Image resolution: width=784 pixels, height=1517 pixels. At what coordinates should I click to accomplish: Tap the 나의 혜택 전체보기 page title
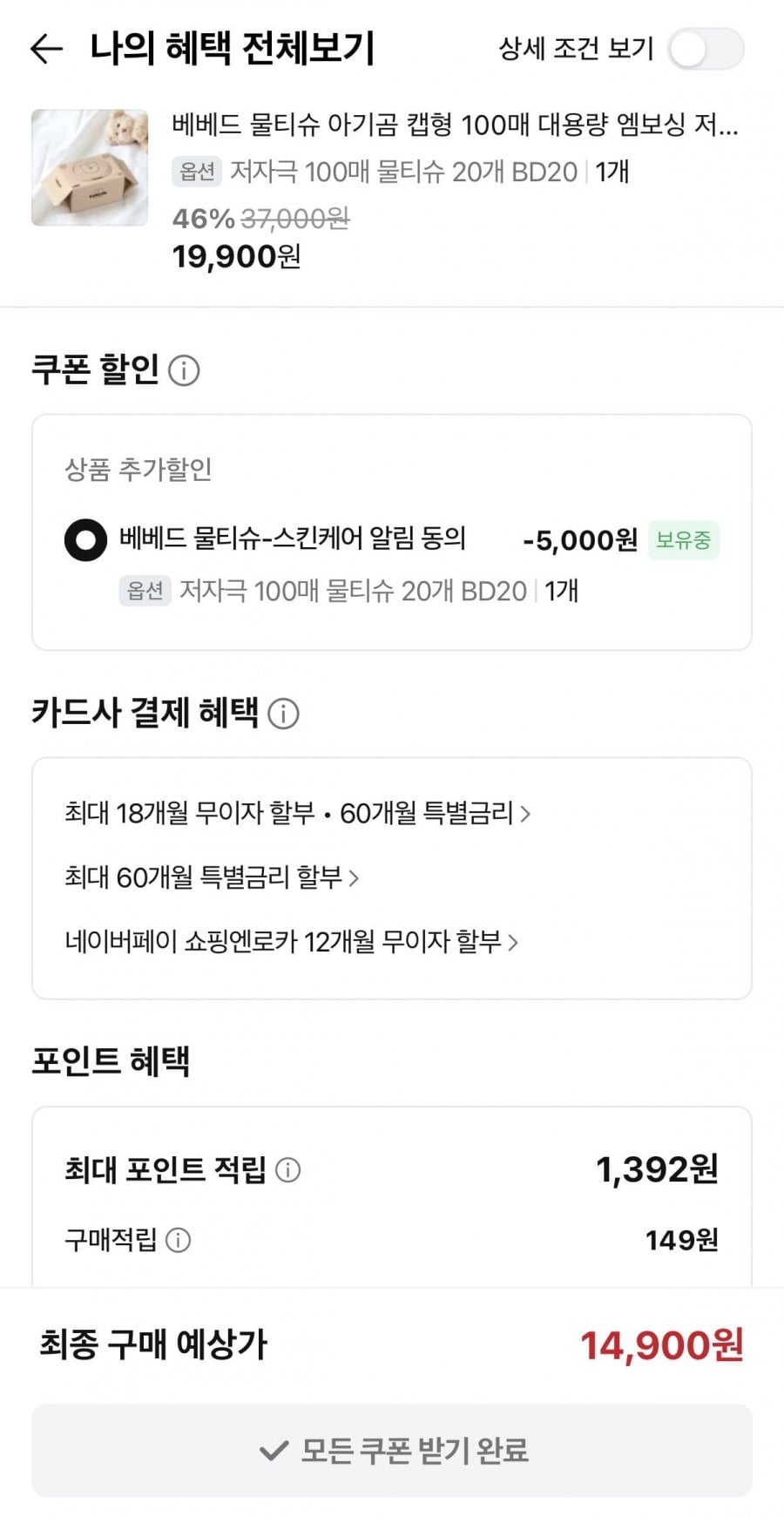233,49
